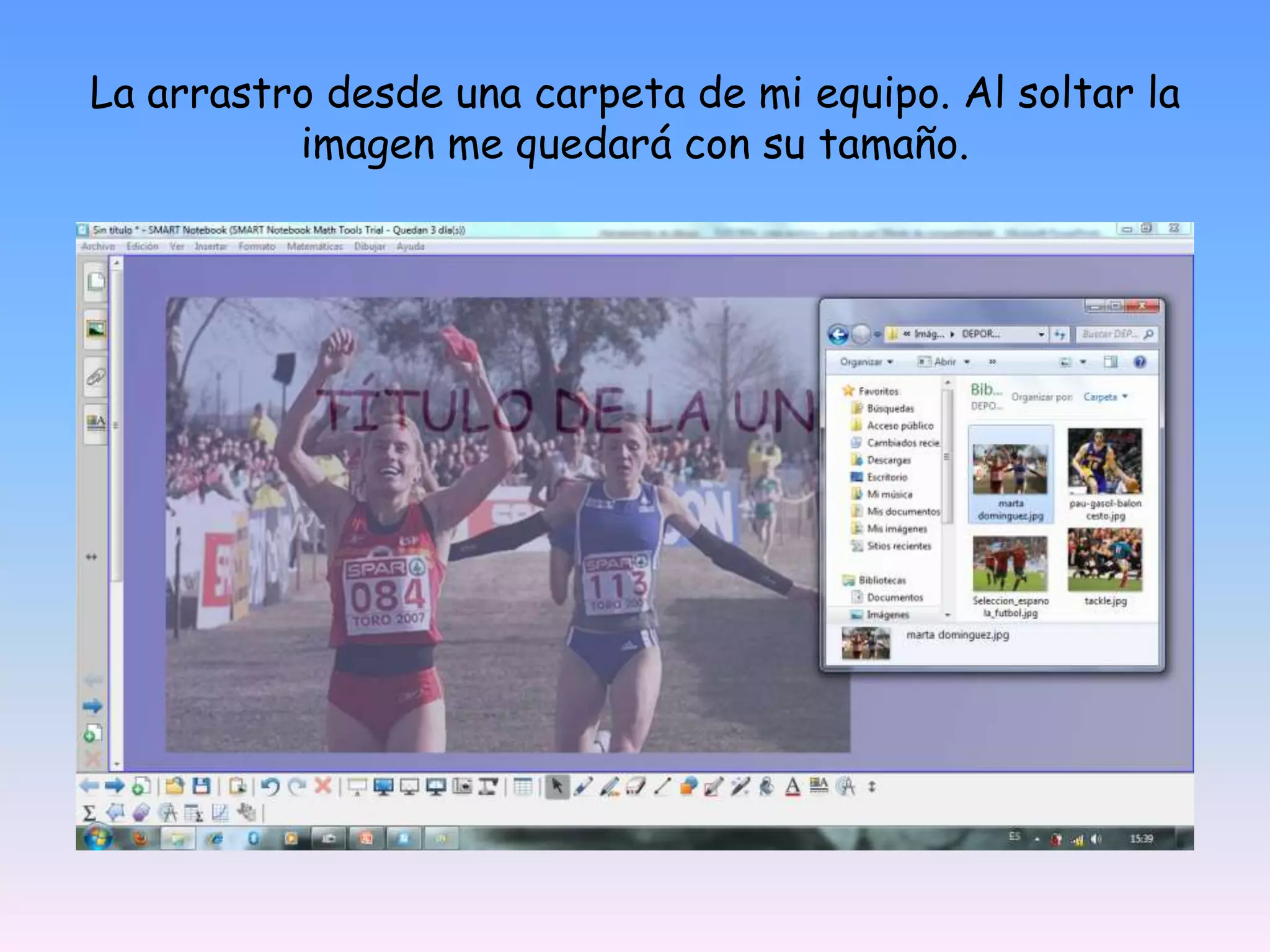The height and width of the screenshot is (952, 1270).
Task: Click the Buscar DEP search field
Action: point(1116,335)
